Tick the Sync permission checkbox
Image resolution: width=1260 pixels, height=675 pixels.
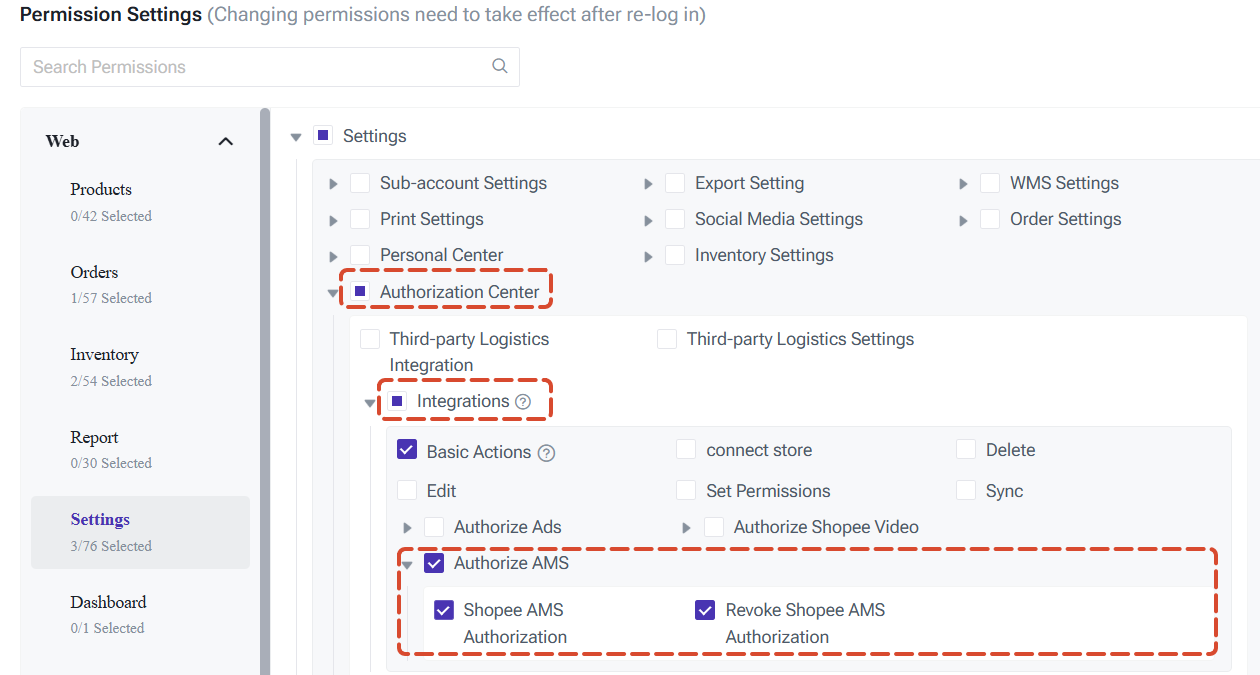pyautogui.click(x=966, y=490)
